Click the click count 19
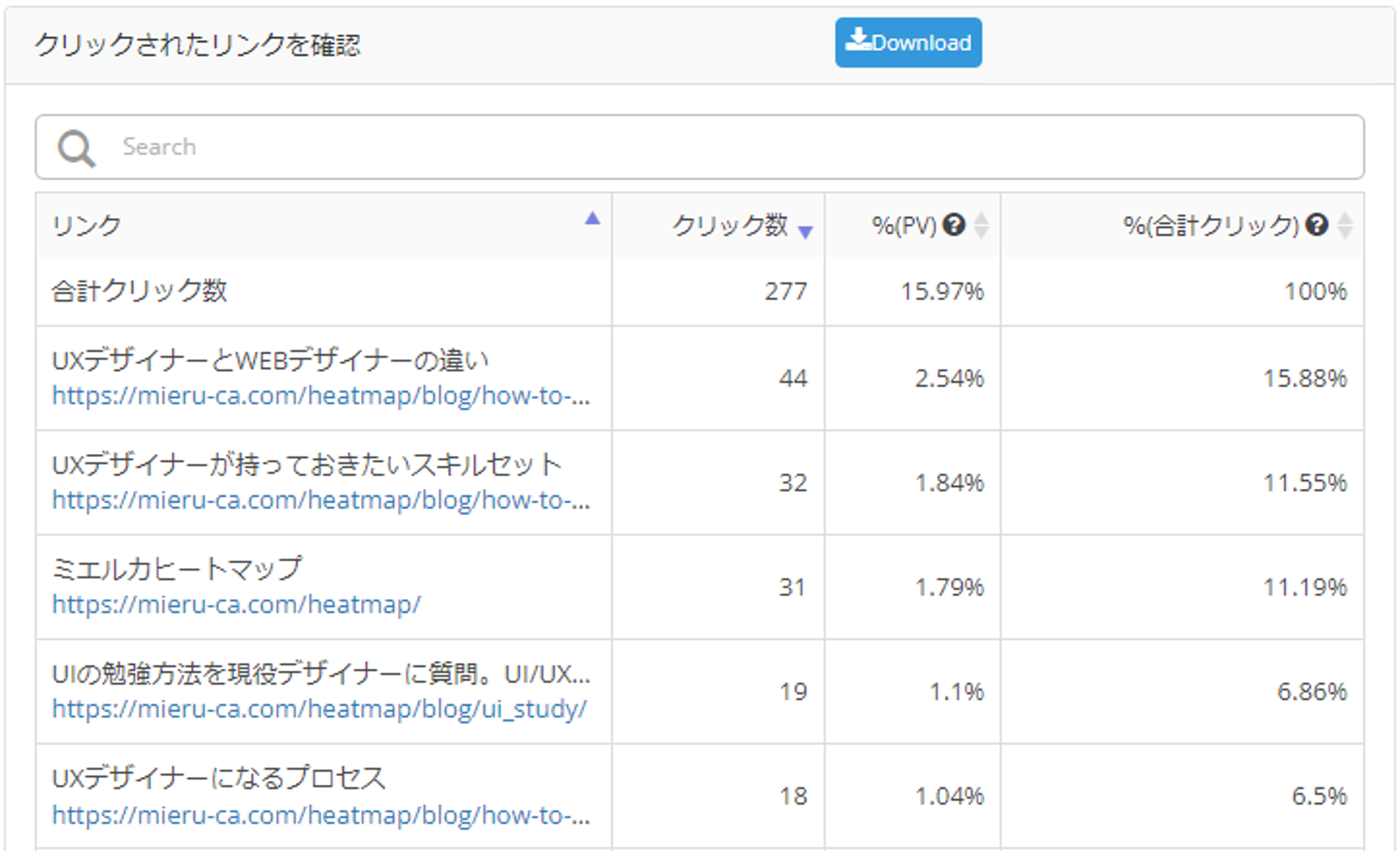The height and width of the screenshot is (851, 1400). pos(793,692)
